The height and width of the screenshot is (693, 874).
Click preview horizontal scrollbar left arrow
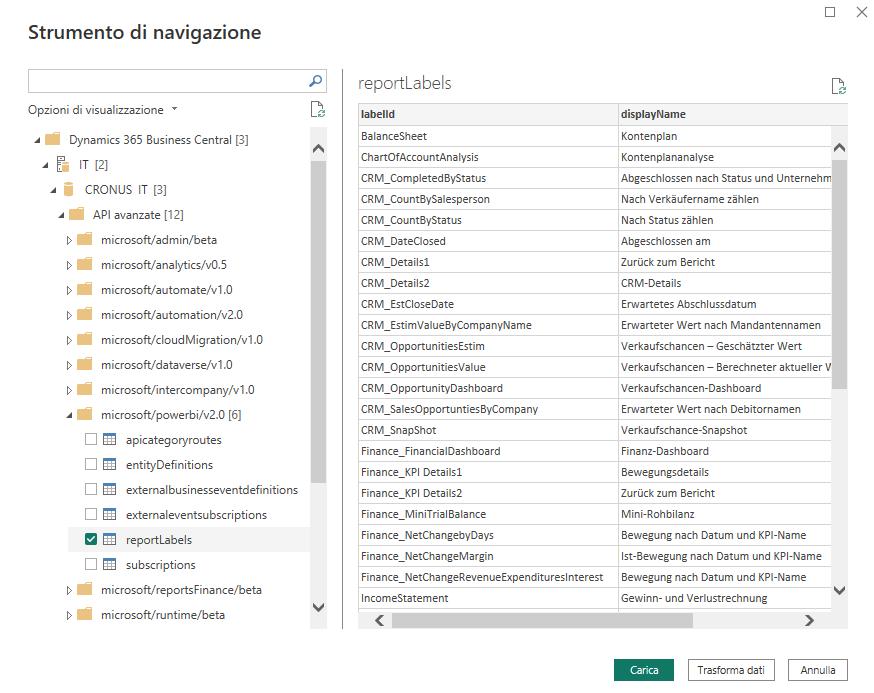click(380, 620)
